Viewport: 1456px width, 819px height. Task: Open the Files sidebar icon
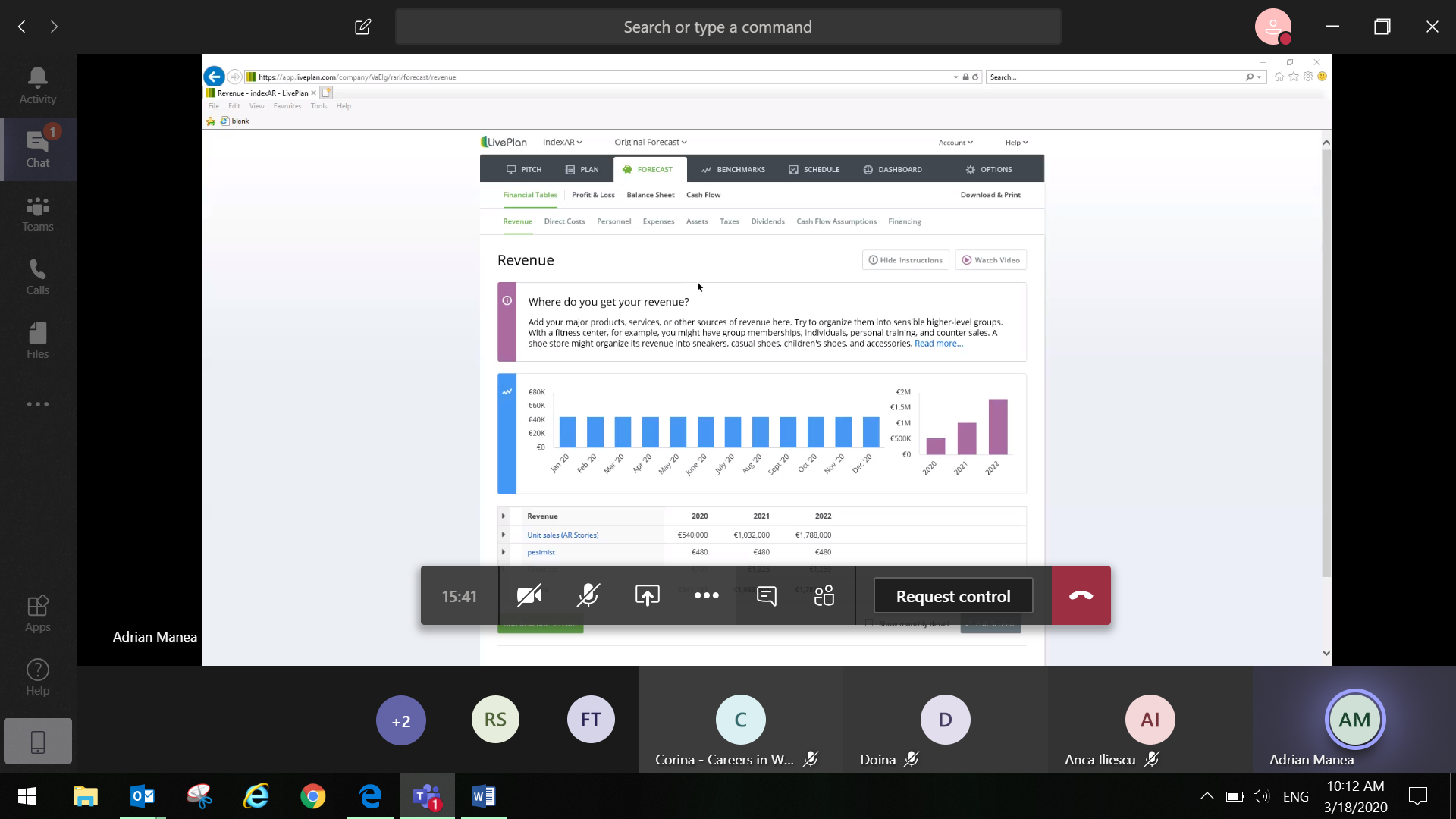pyautogui.click(x=37, y=340)
